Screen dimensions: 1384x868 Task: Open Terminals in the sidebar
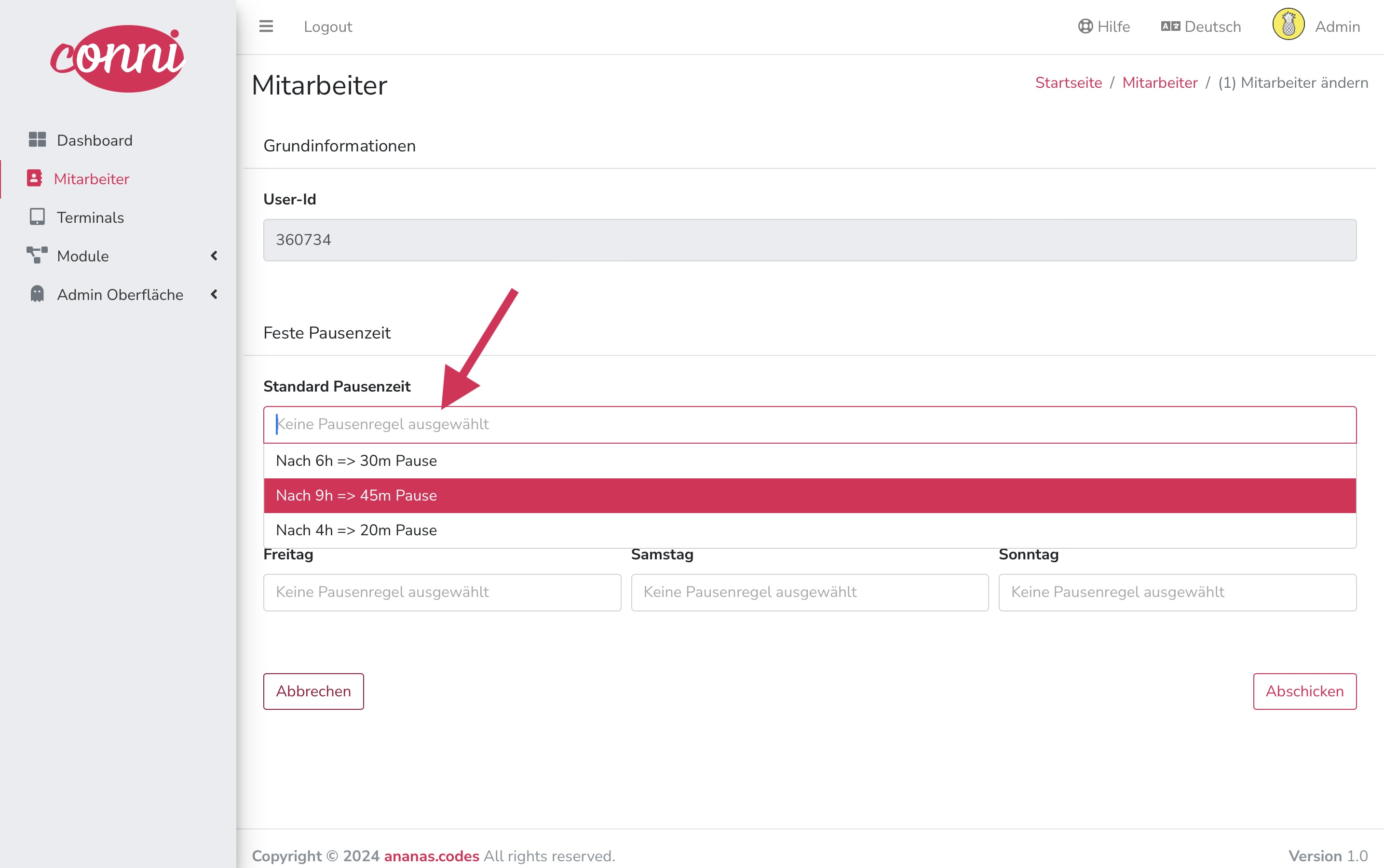click(90, 217)
